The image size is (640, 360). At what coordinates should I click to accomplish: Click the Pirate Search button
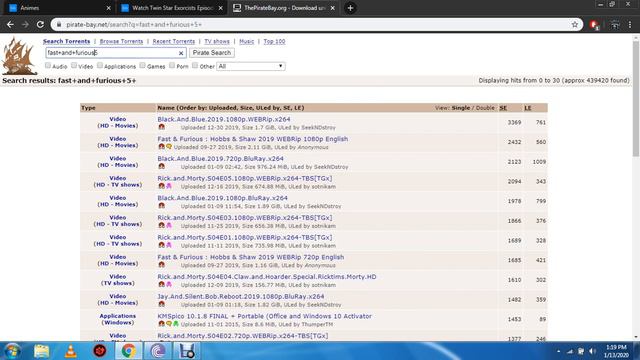212,53
